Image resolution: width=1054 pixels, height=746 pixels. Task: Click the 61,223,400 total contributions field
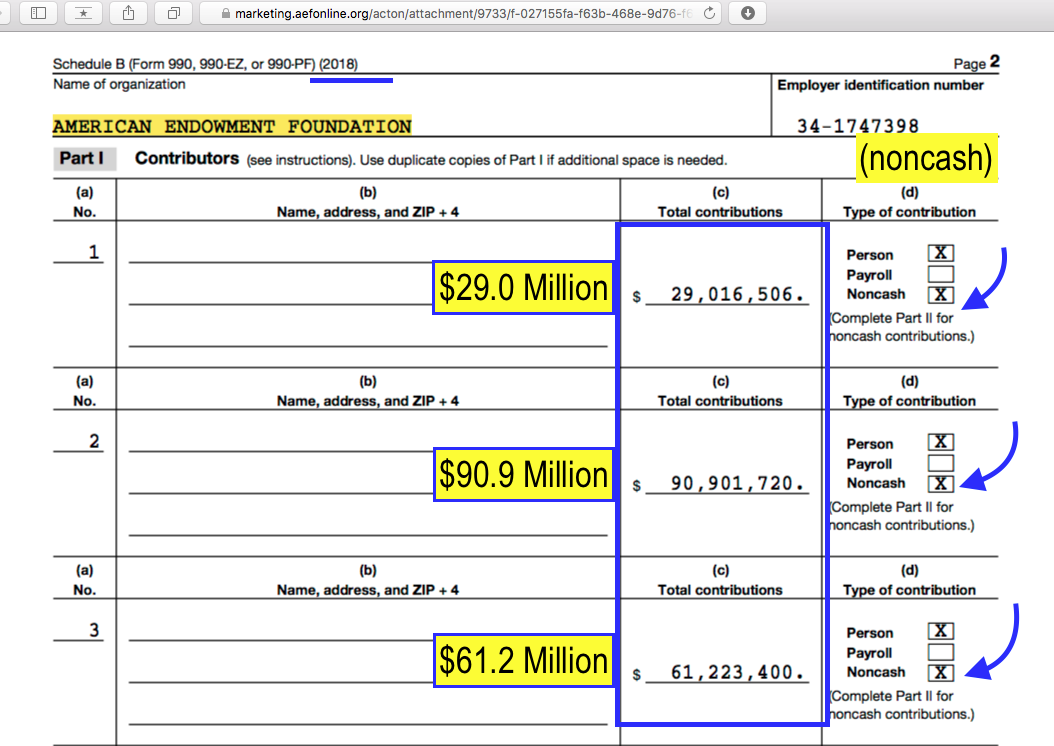pyautogui.click(x=737, y=674)
